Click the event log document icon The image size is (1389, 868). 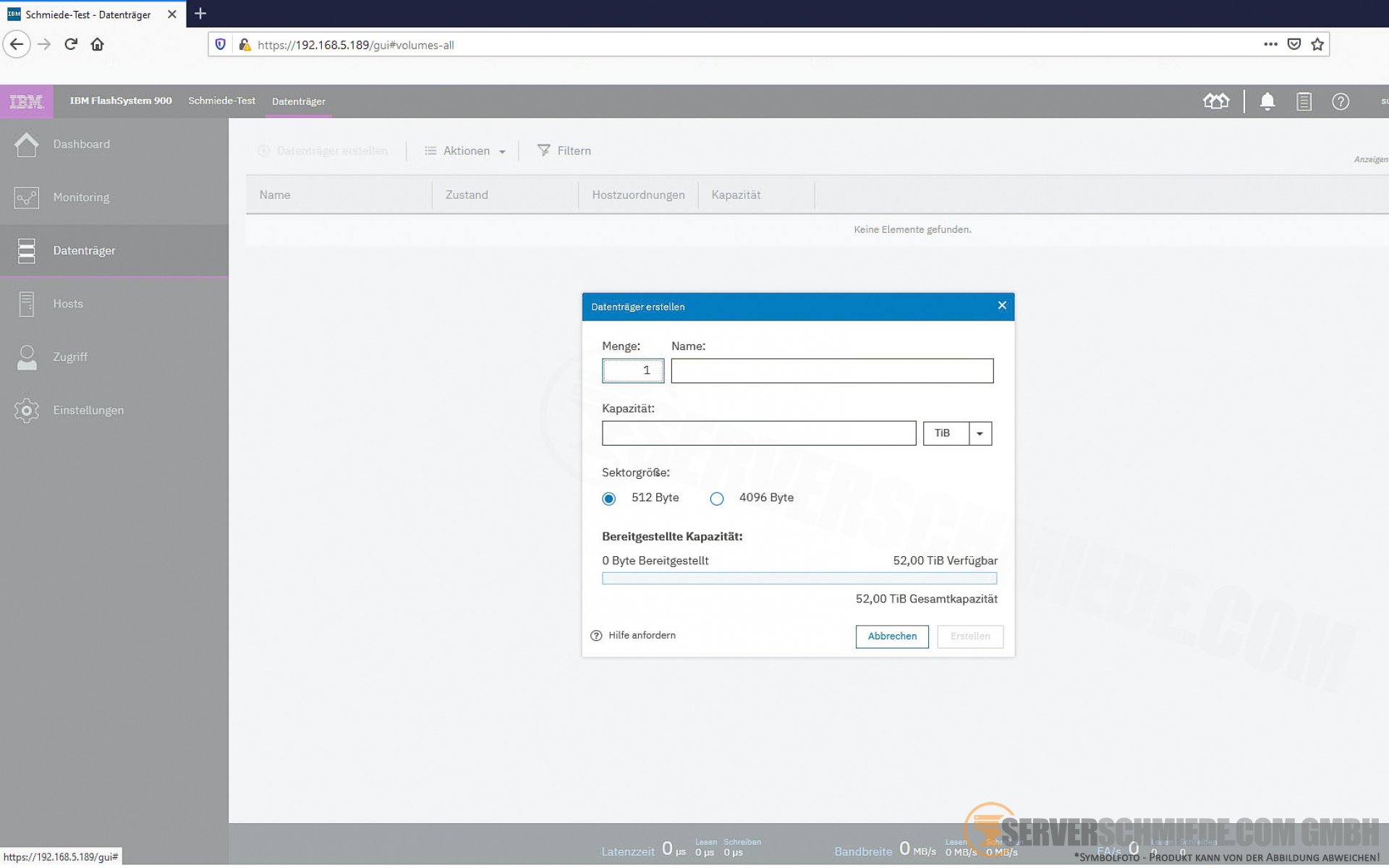(x=1304, y=101)
